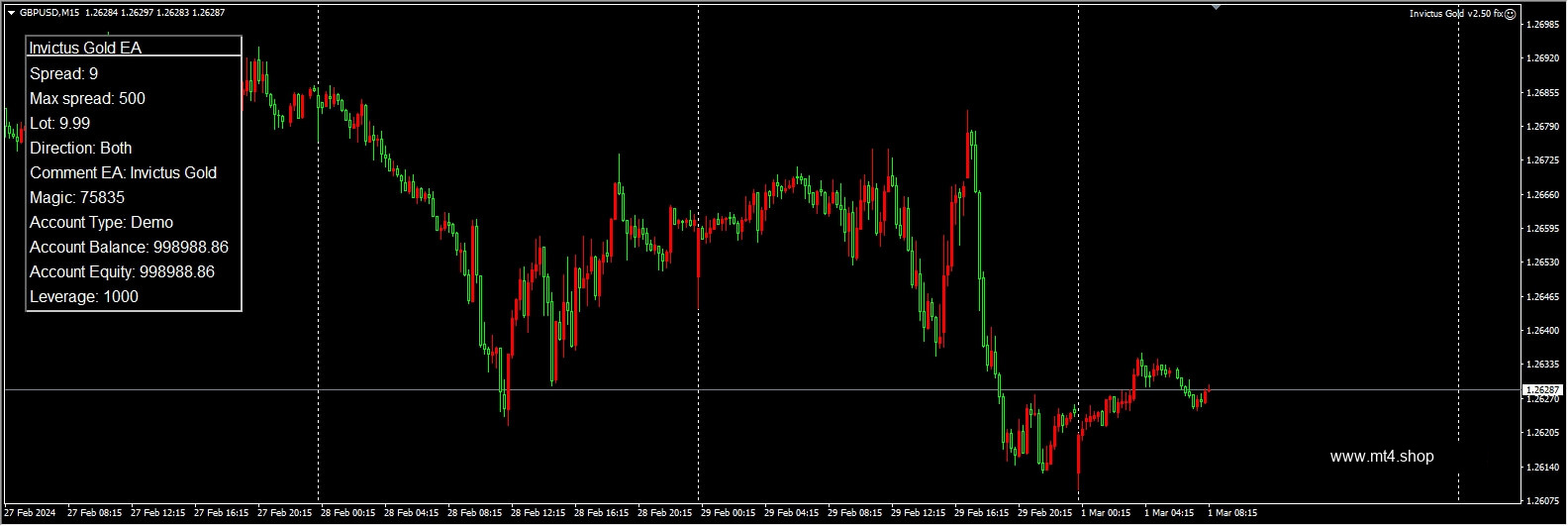The image size is (1568, 526).
Task: Click the Invictus Gold EA panel title
Action: tap(85, 48)
